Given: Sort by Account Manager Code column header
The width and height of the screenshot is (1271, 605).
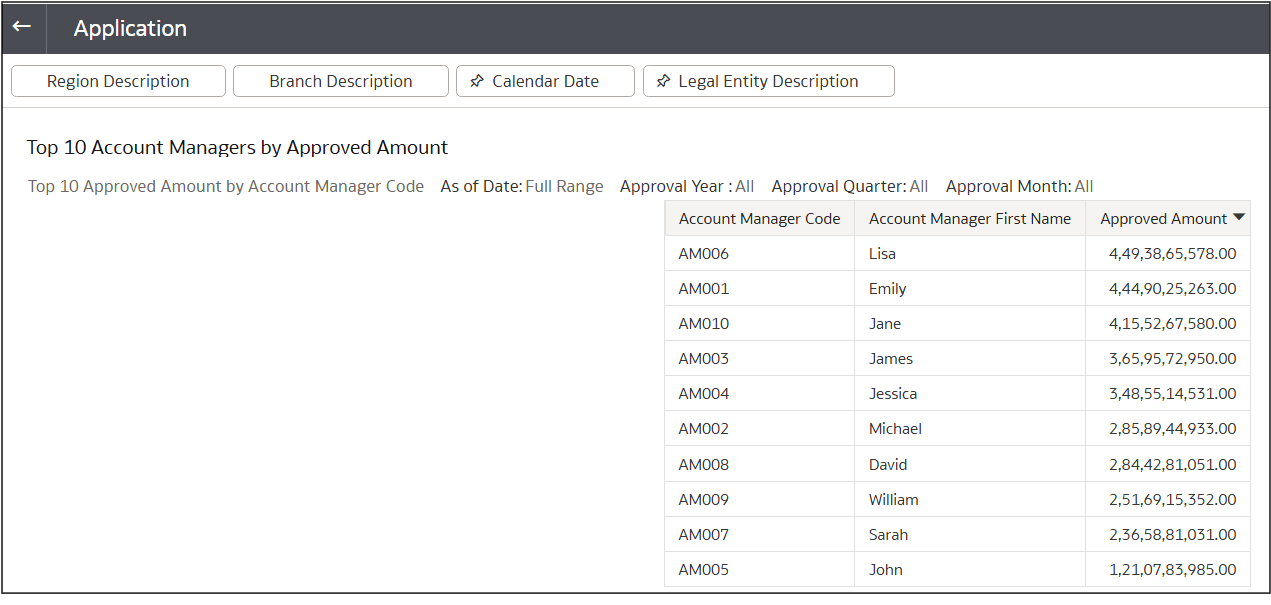Looking at the screenshot, I should click(x=759, y=218).
